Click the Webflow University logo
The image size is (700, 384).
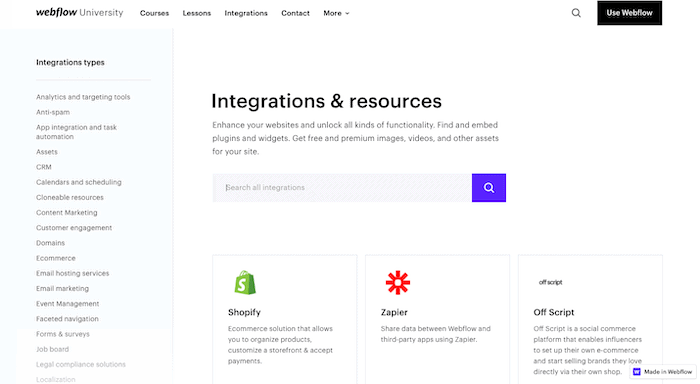(x=79, y=13)
